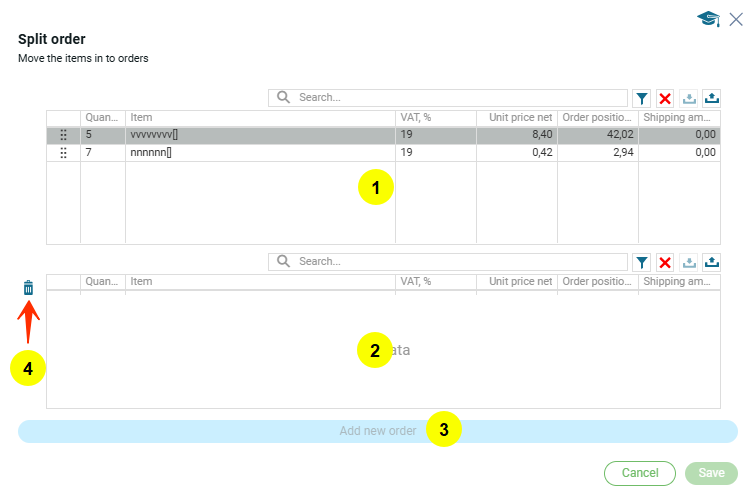Grab the drag handle of the vvvvvvvv row

pos(63,135)
